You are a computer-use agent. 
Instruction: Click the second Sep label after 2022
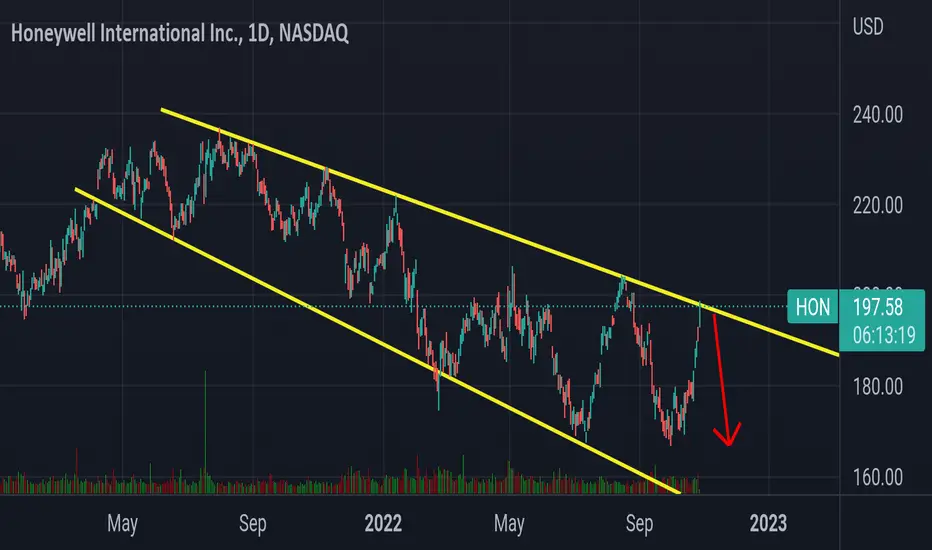click(x=640, y=524)
